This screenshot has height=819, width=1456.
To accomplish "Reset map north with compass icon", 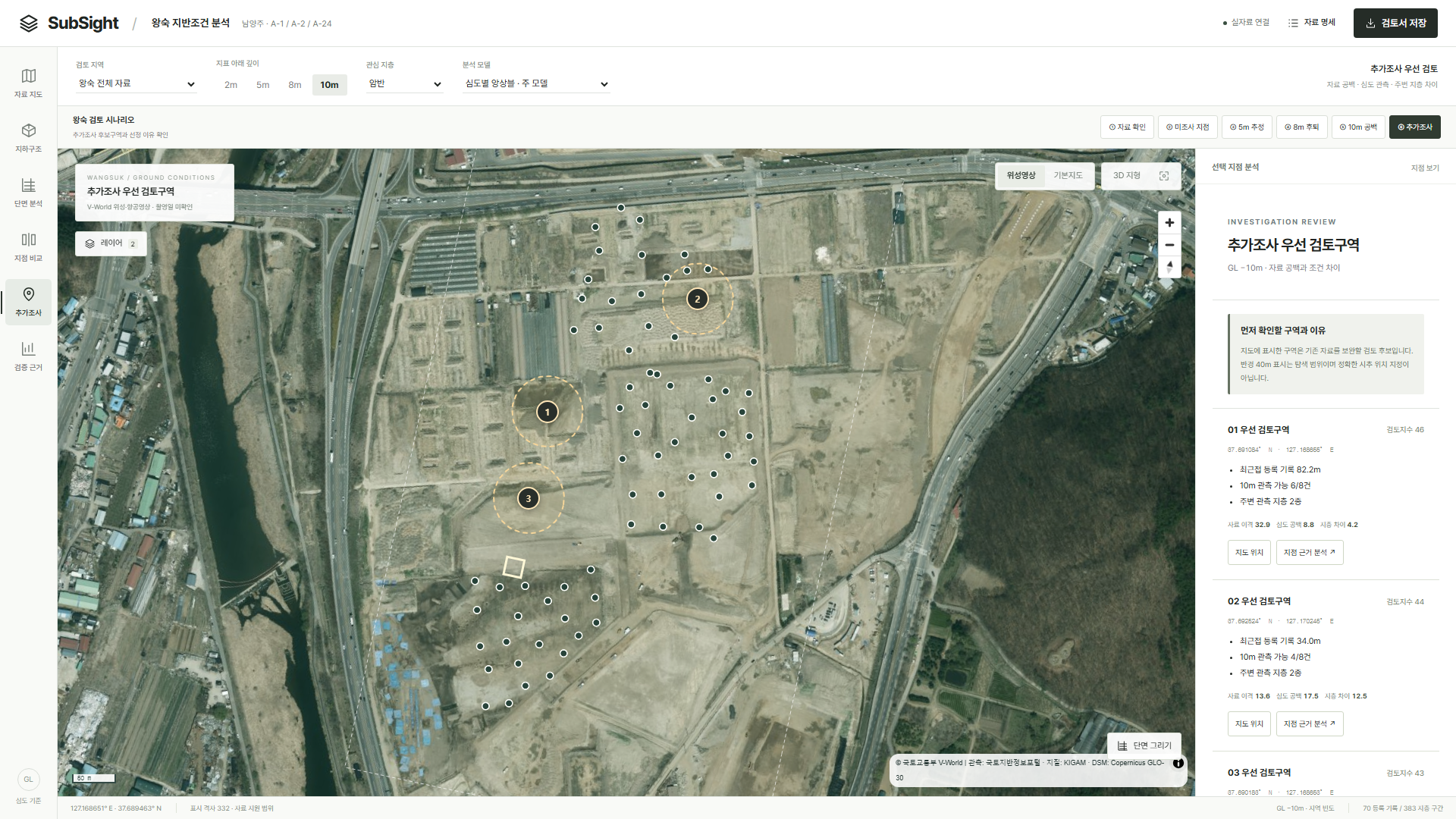I will pos(1169,267).
